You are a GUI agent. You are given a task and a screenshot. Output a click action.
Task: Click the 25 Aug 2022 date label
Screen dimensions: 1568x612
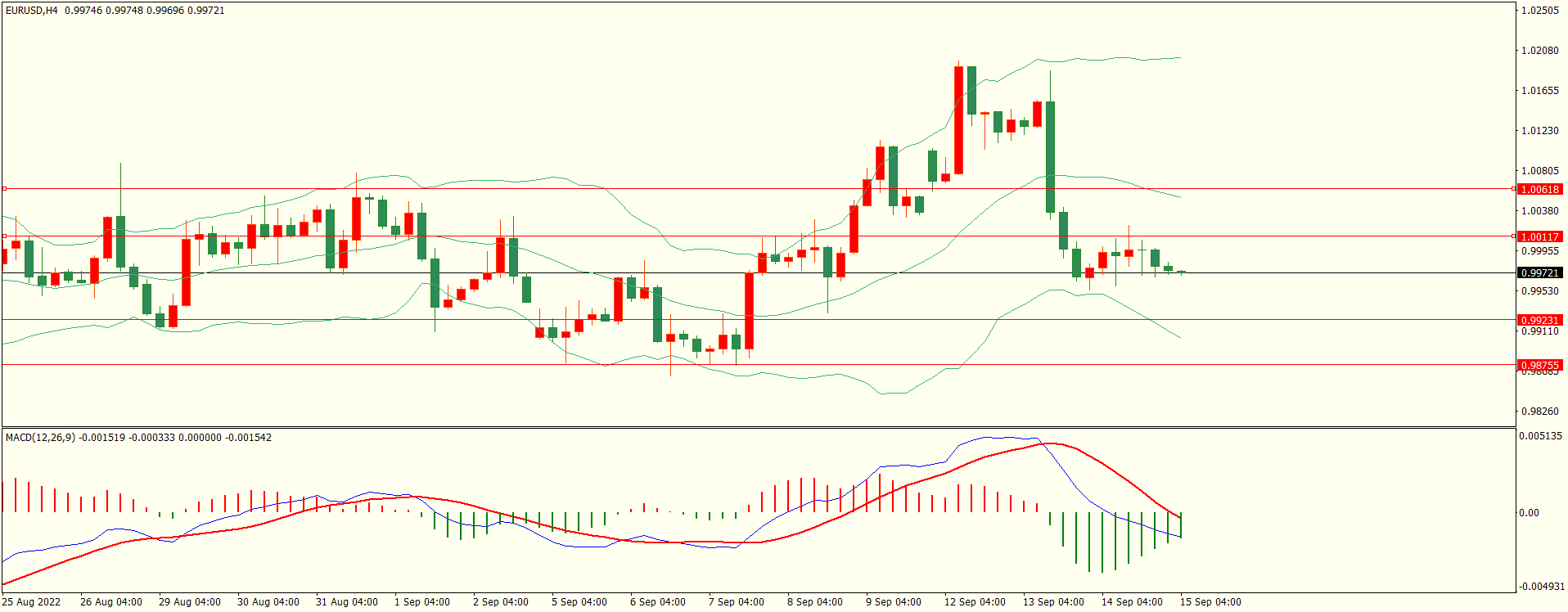pos(31,602)
